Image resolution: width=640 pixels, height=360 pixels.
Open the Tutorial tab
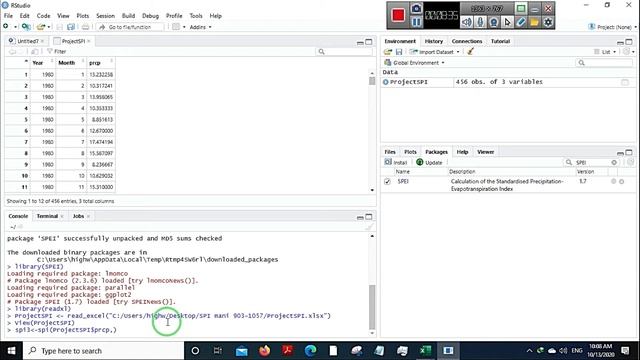(500, 41)
